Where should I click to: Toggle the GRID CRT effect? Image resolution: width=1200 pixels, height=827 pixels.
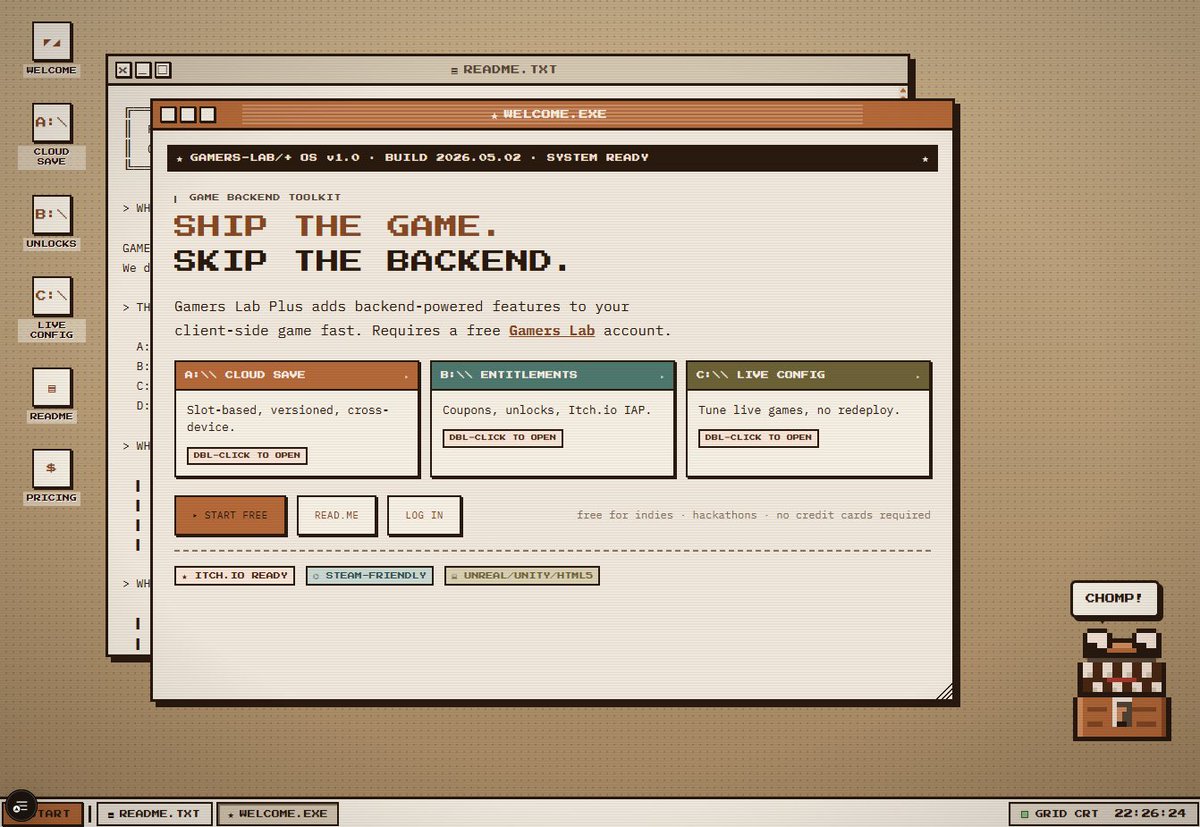1058,814
